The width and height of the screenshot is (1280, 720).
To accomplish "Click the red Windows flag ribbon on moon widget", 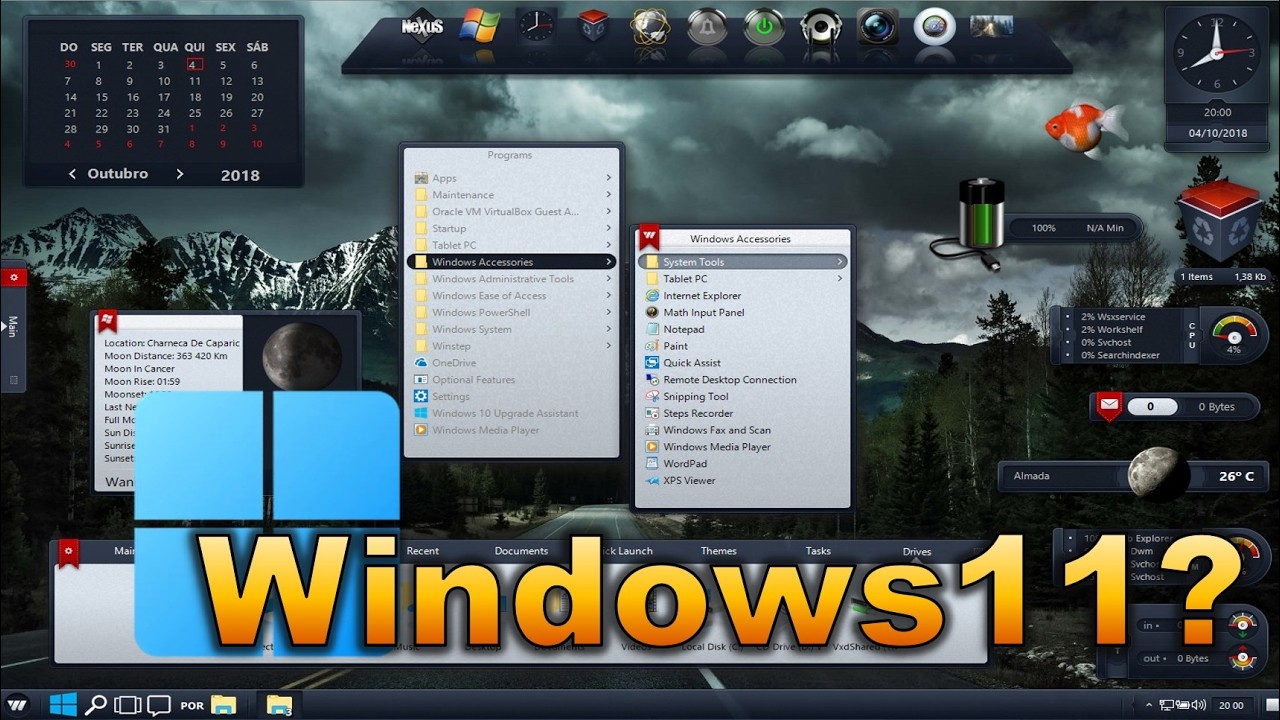I will coord(108,321).
